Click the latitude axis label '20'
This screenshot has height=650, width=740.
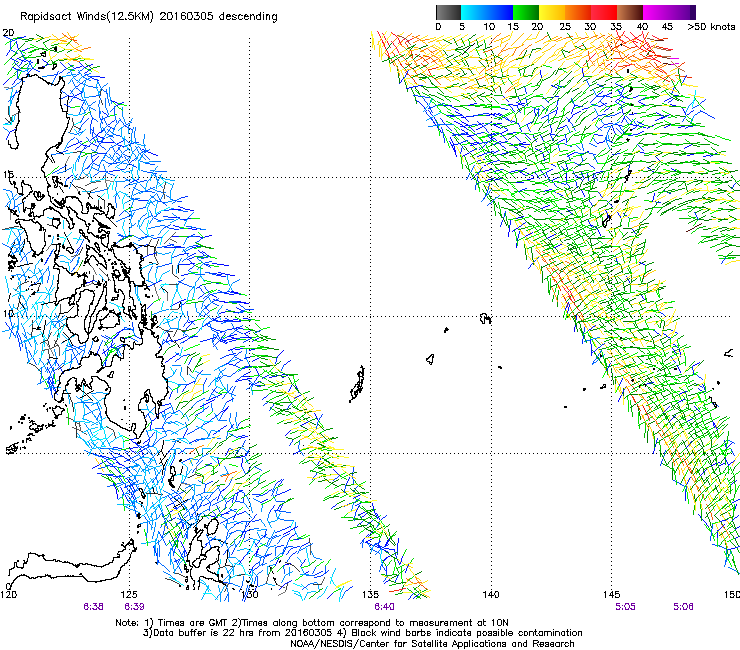click(x=8, y=33)
